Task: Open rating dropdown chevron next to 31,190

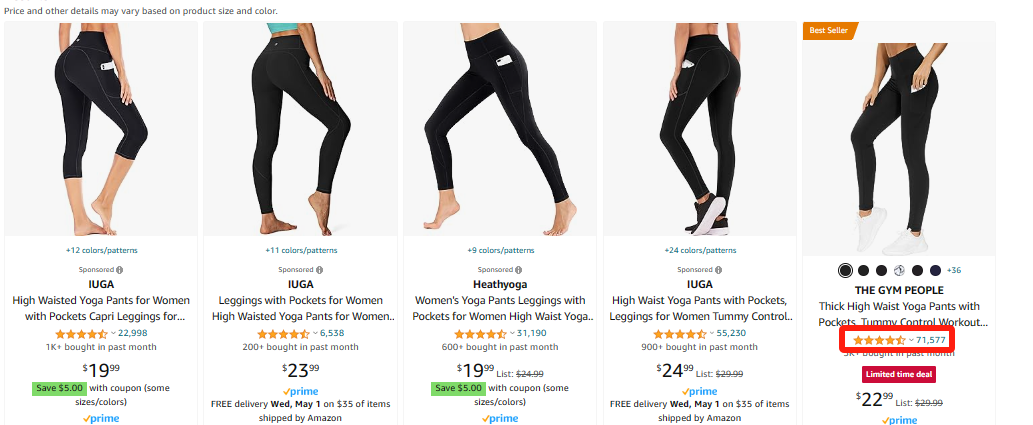Action: click(x=512, y=333)
